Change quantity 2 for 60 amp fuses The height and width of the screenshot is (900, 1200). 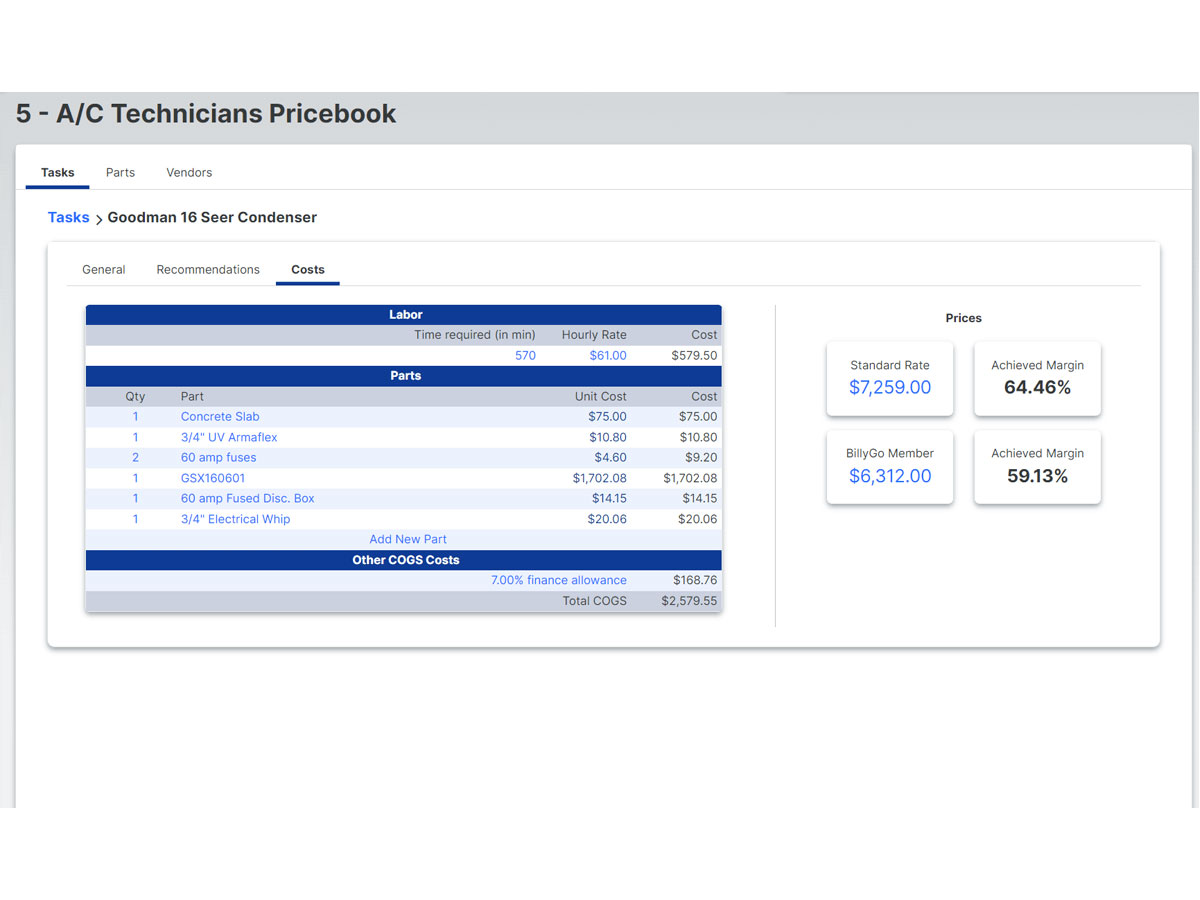point(136,457)
